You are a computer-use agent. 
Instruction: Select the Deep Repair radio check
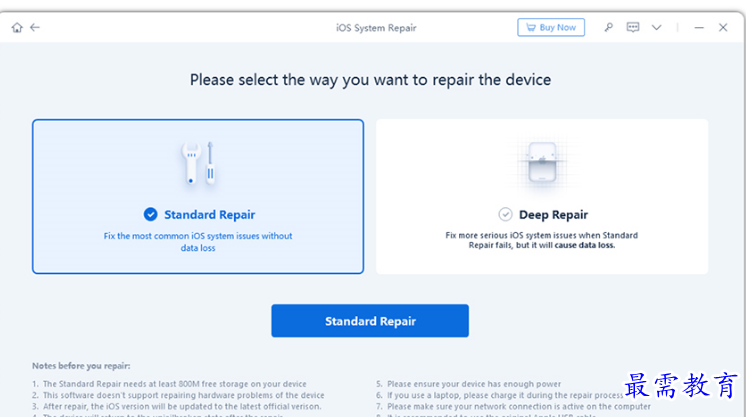(x=505, y=215)
